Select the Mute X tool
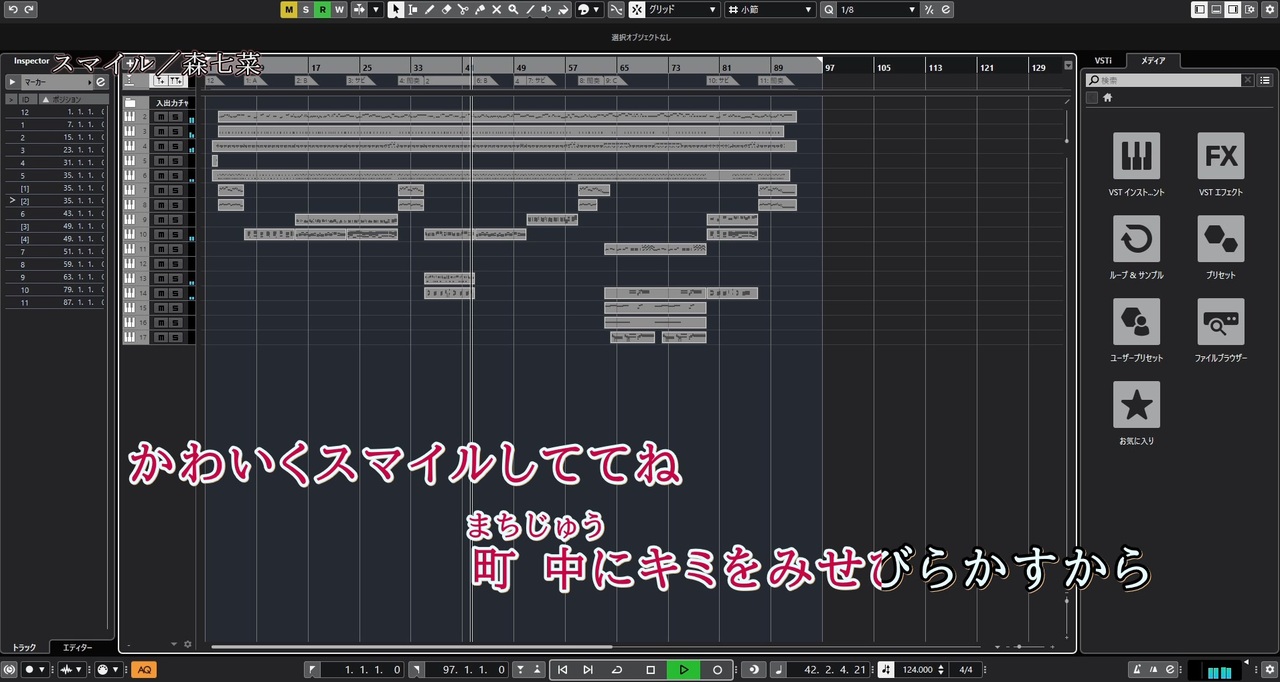The width and height of the screenshot is (1280, 682). coord(496,9)
